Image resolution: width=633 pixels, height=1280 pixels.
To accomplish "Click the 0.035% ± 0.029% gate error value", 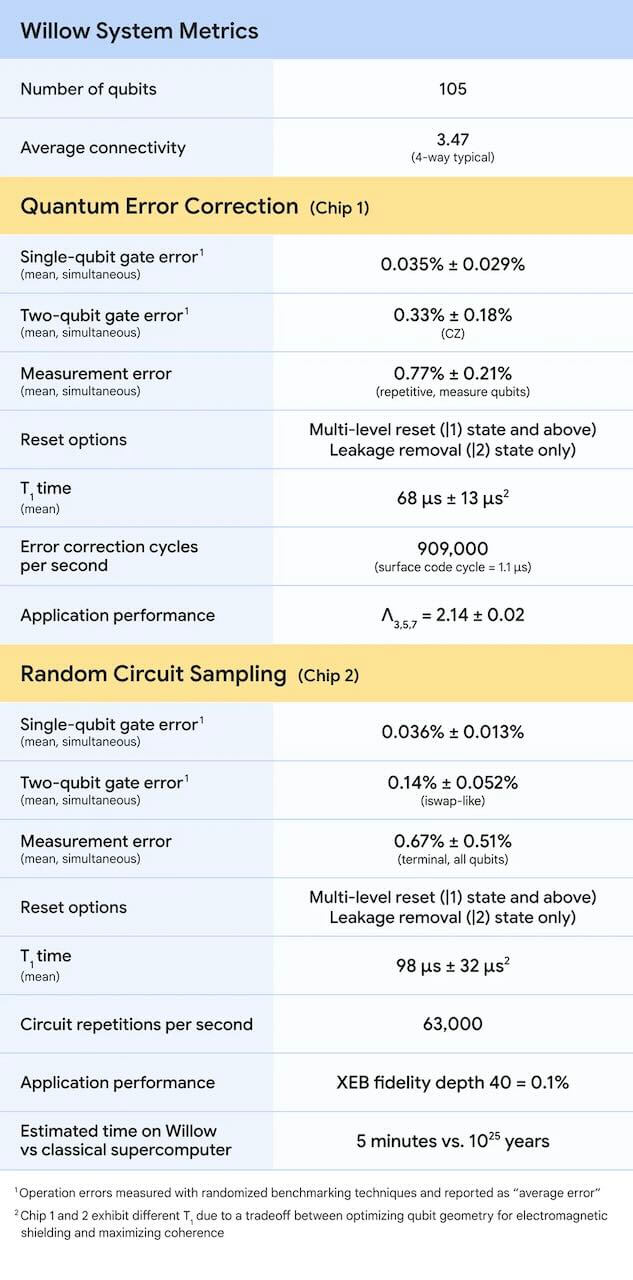I will (452, 264).
